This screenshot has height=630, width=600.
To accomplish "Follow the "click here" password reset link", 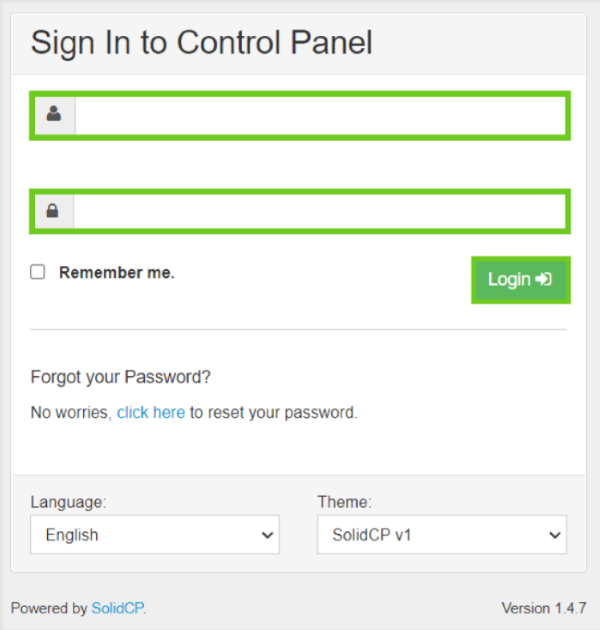I will [x=151, y=412].
